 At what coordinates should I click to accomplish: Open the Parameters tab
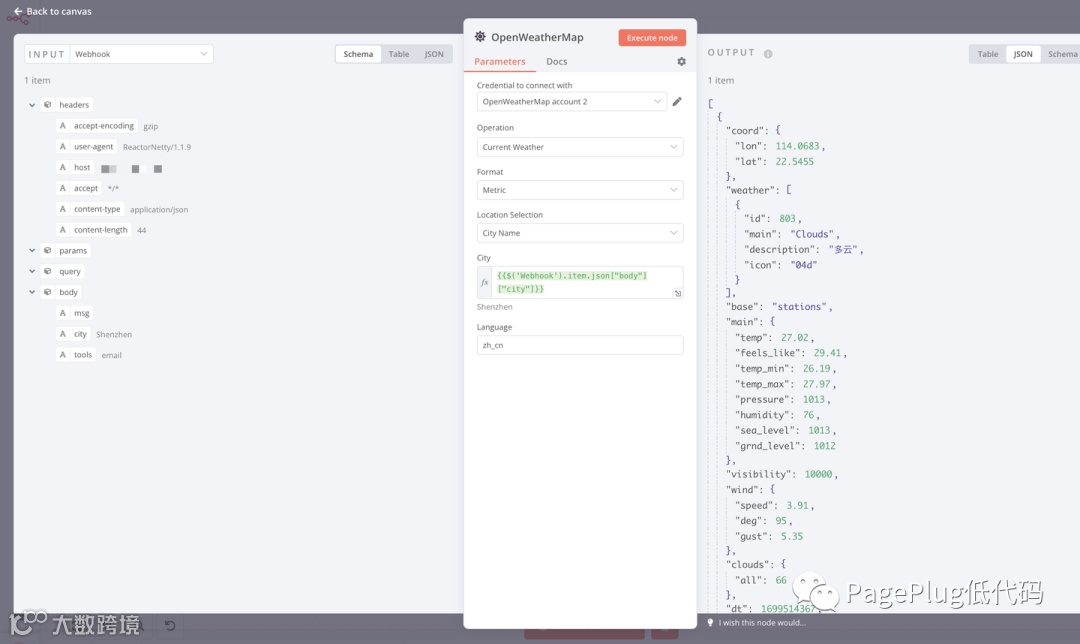coord(499,61)
